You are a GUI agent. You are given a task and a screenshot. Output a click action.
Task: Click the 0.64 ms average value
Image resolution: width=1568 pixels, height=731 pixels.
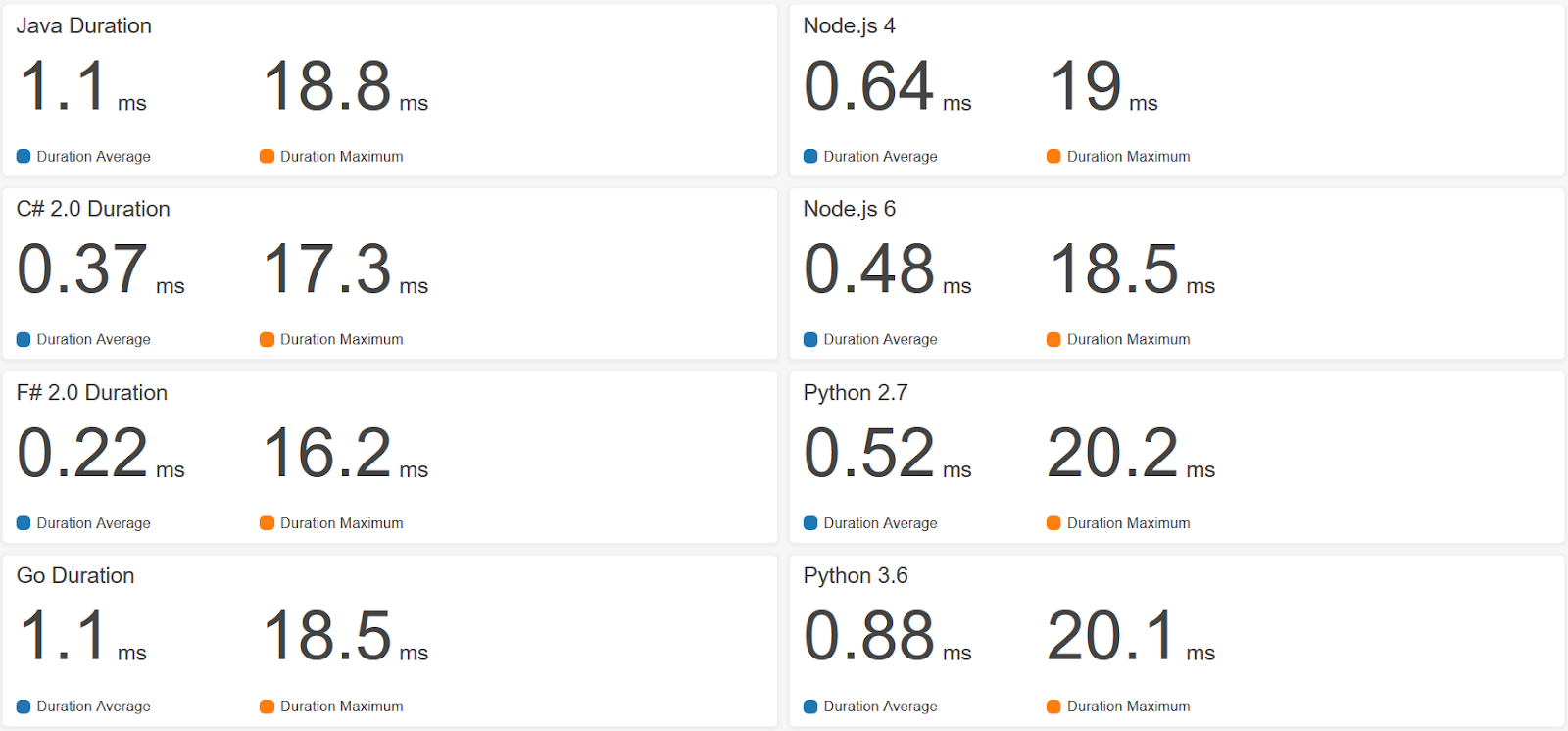tap(868, 86)
